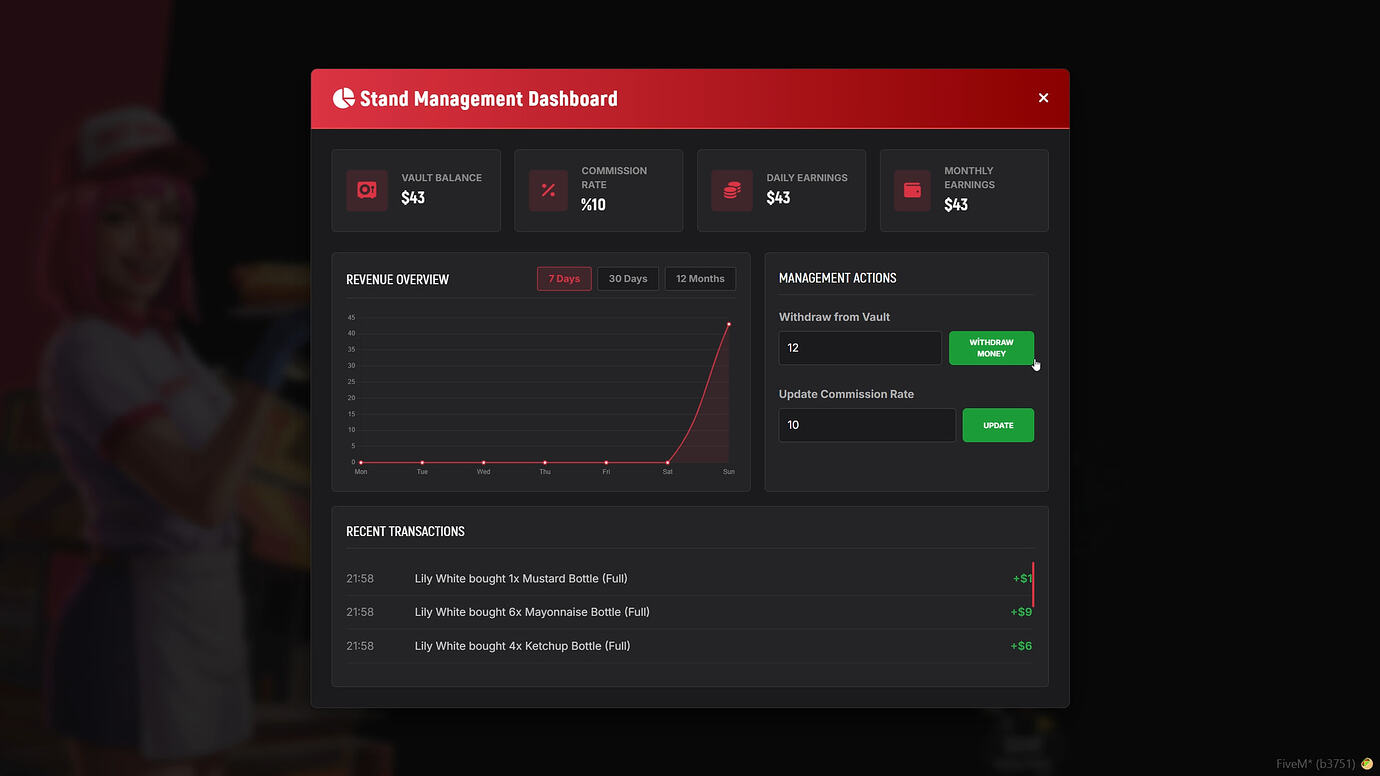Viewport: 1380px width, 776px height.
Task: Click the vault safe icon
Action: 367,190
